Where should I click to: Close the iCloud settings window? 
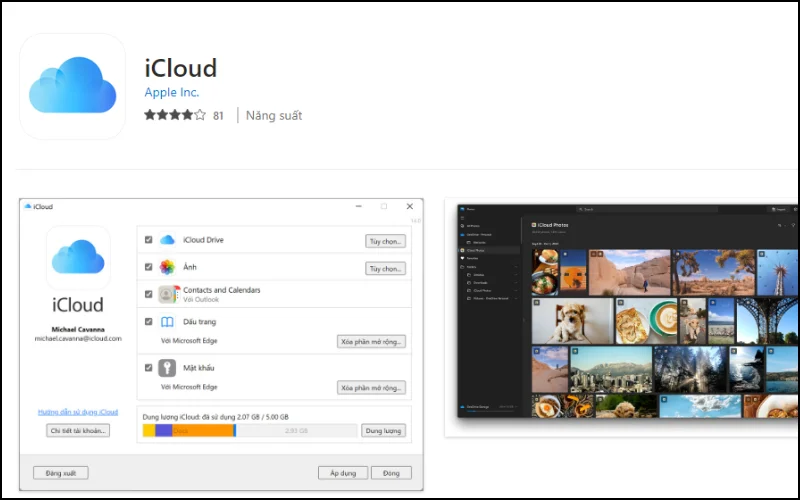tap(410, 206)
